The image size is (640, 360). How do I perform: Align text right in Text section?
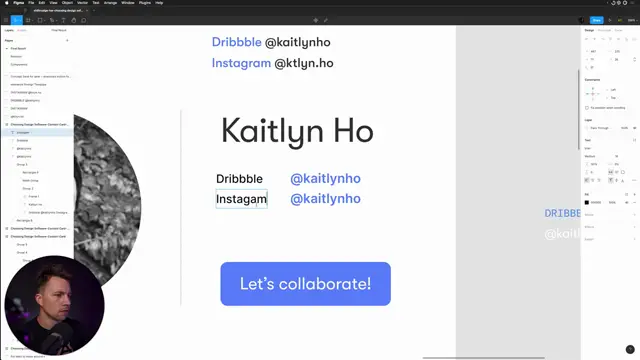point(599,180)
